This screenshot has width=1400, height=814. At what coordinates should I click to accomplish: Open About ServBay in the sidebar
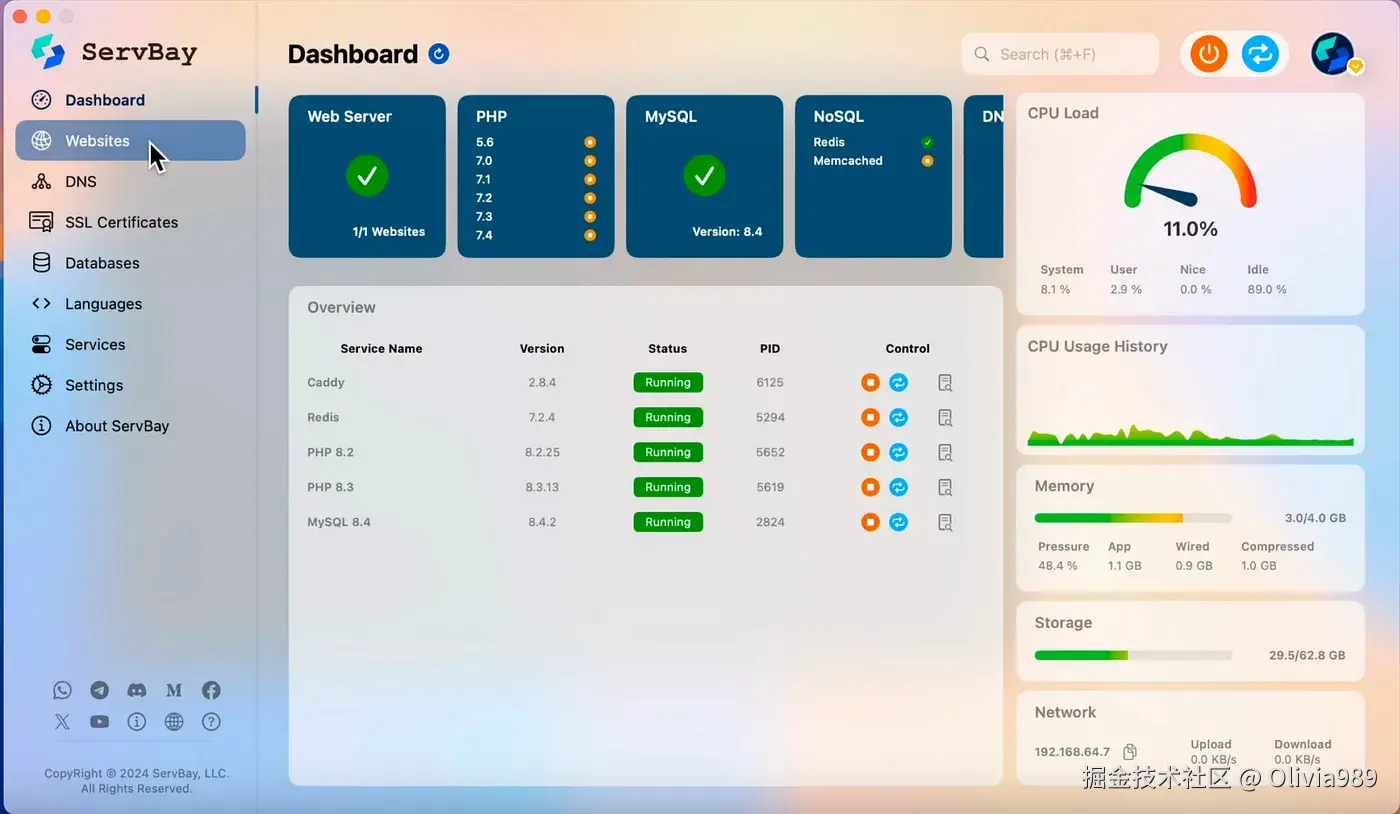point(130,426)
